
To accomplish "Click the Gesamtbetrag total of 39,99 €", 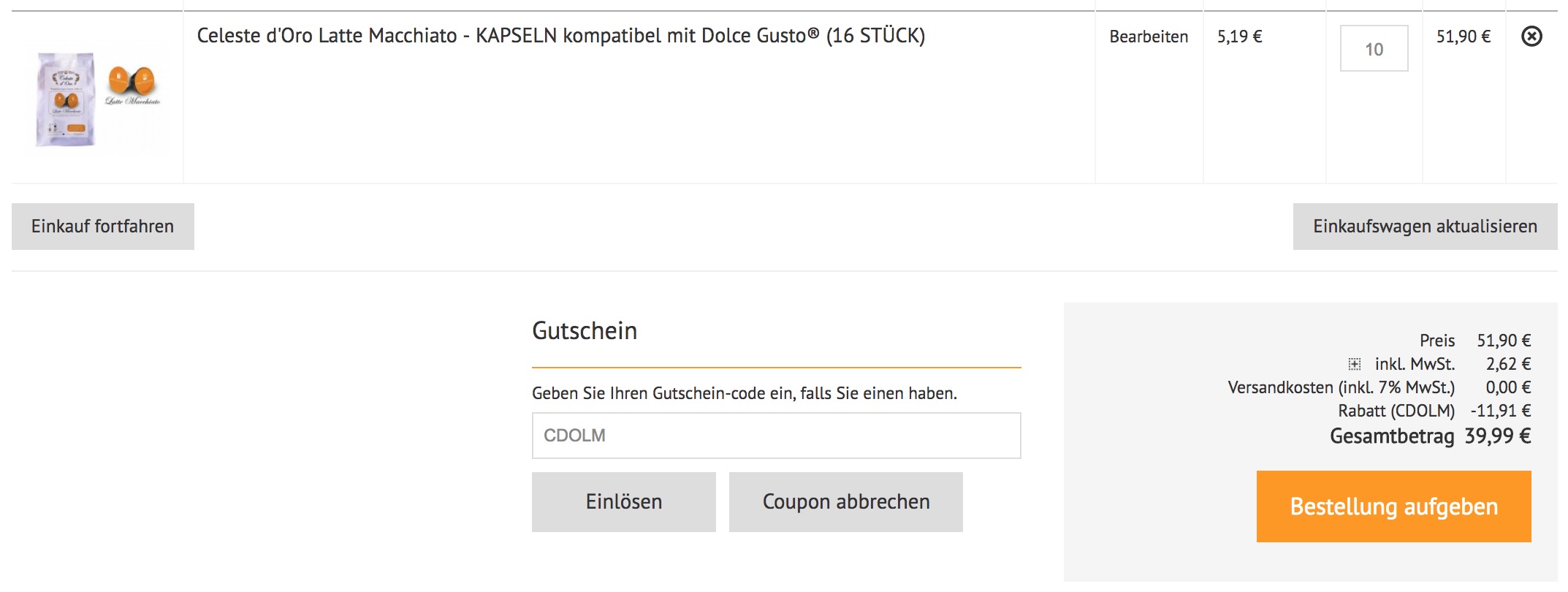I will [1497, 436].
